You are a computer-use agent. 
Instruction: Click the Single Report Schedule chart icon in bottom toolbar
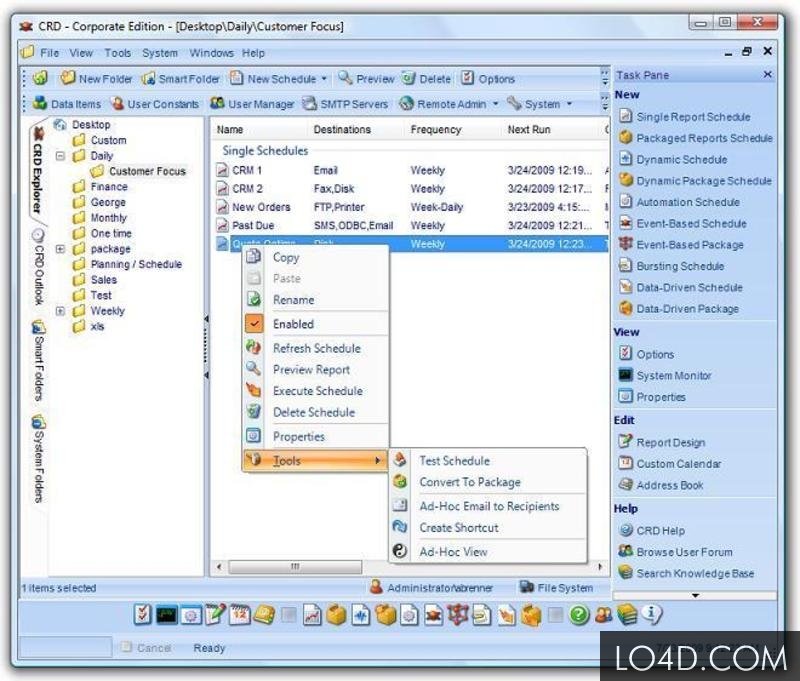click(312, 615)
